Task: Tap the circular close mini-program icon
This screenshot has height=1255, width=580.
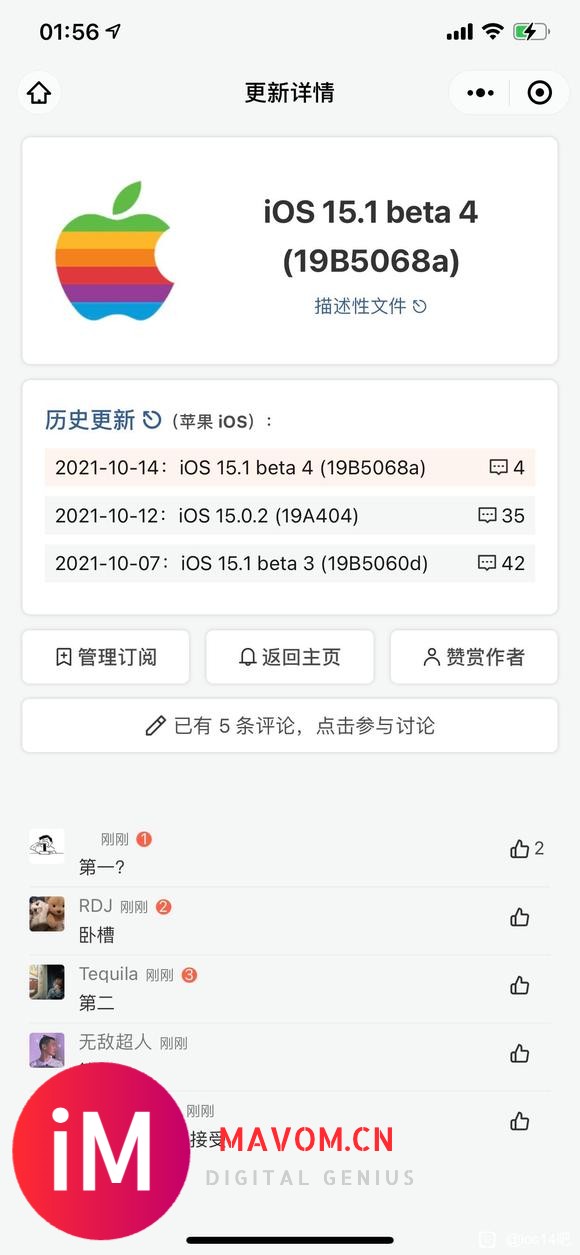Action: coord(539,93)
